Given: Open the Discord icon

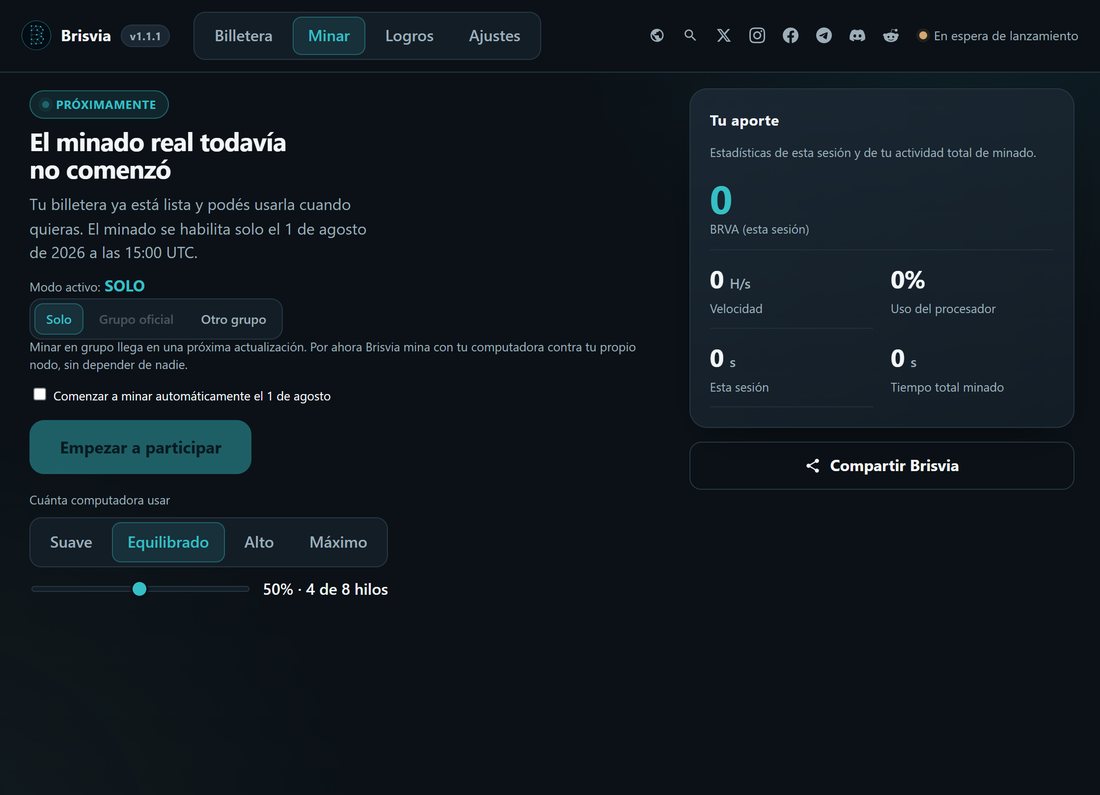Looking at the screenshot, I should pyautogui.click(x=857, y=35).
